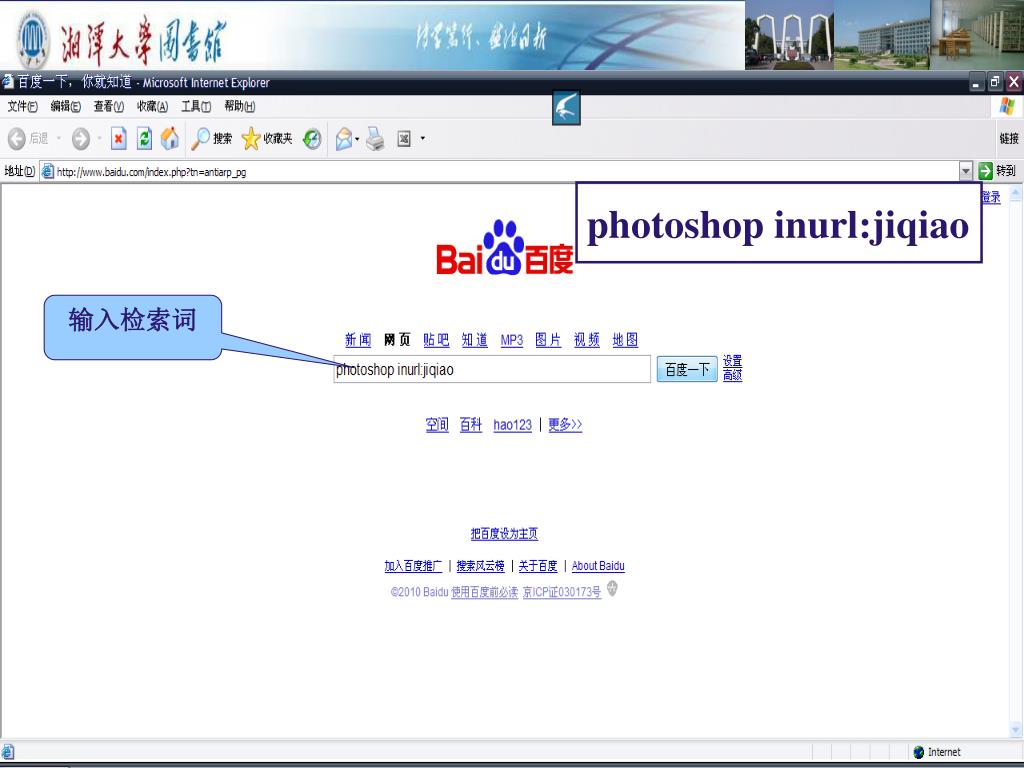Open the Back button history dropdown

pos(59,138)
